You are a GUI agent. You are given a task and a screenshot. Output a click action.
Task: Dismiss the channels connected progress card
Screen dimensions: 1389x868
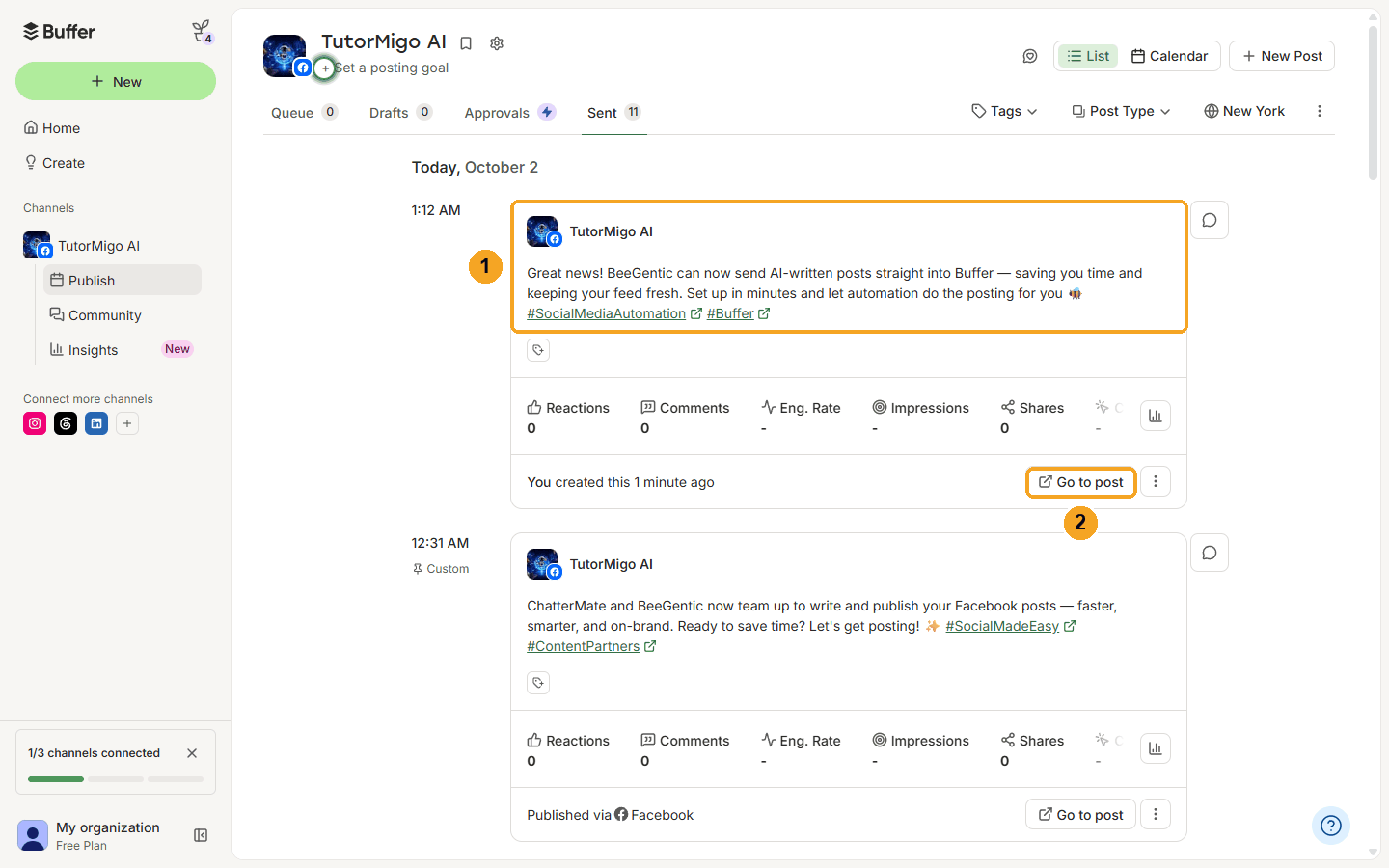(192, 753)
